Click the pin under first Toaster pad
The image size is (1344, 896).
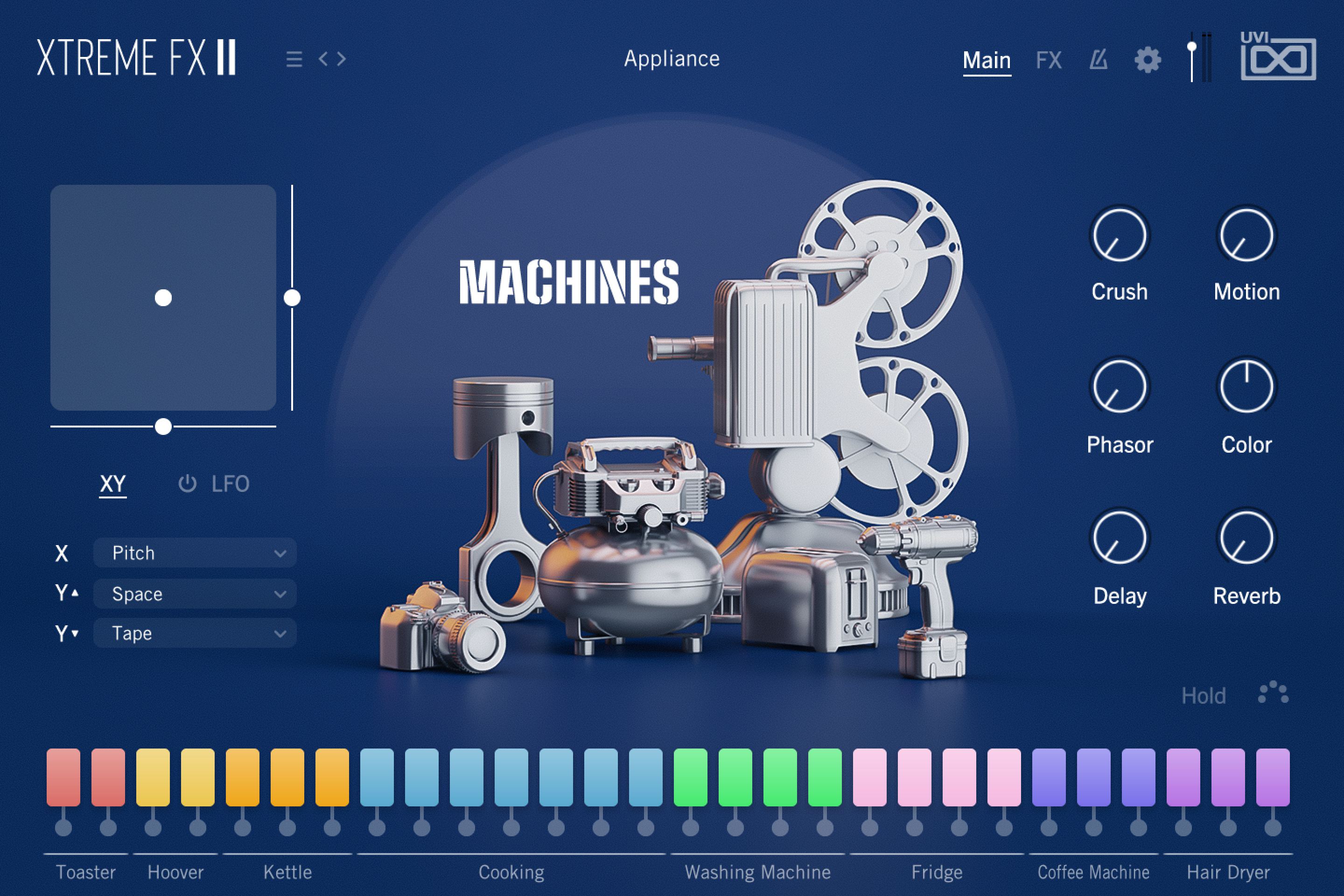63,827
